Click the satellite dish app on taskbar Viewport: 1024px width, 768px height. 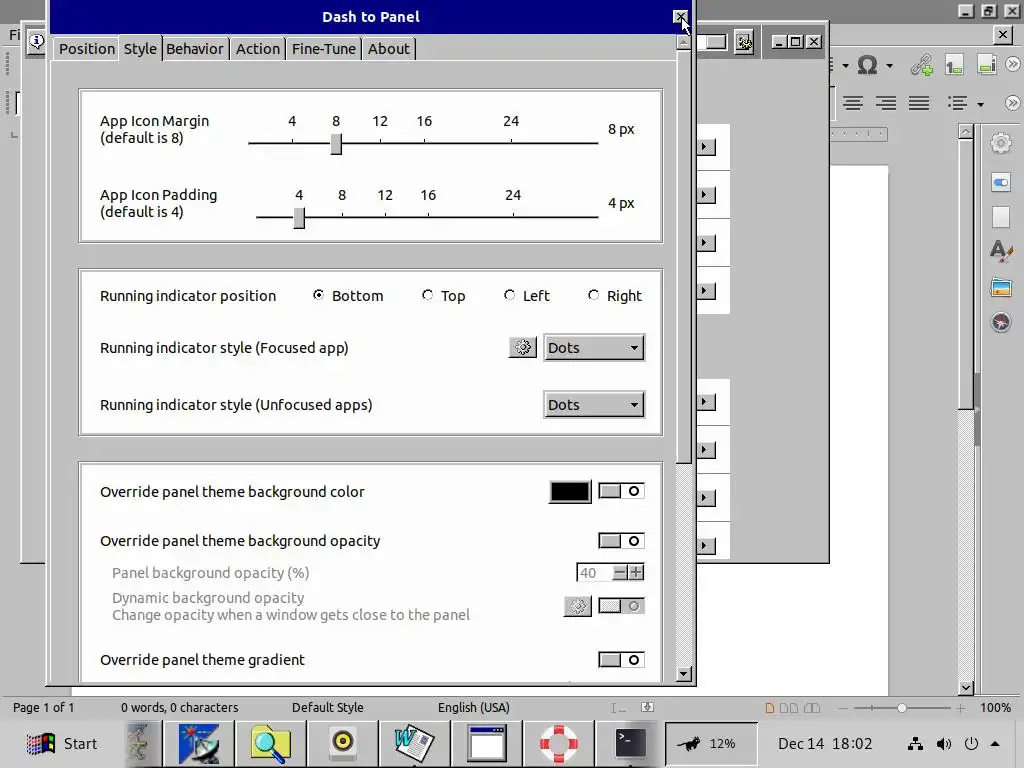pyautogui.click(x=199, y=743)
